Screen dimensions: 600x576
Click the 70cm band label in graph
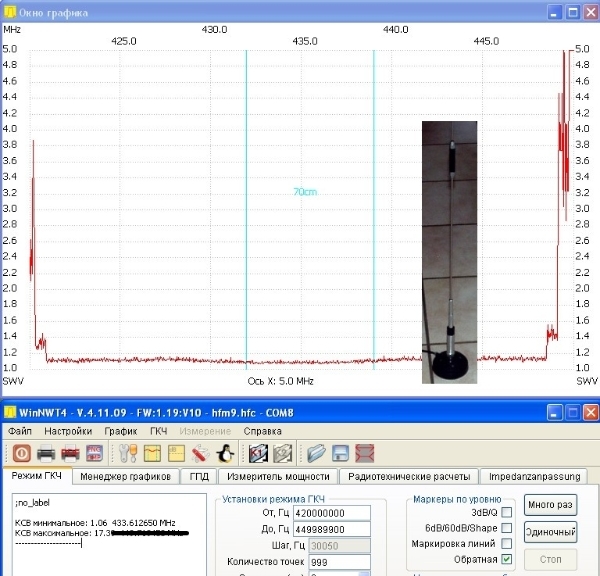point(305,192)
